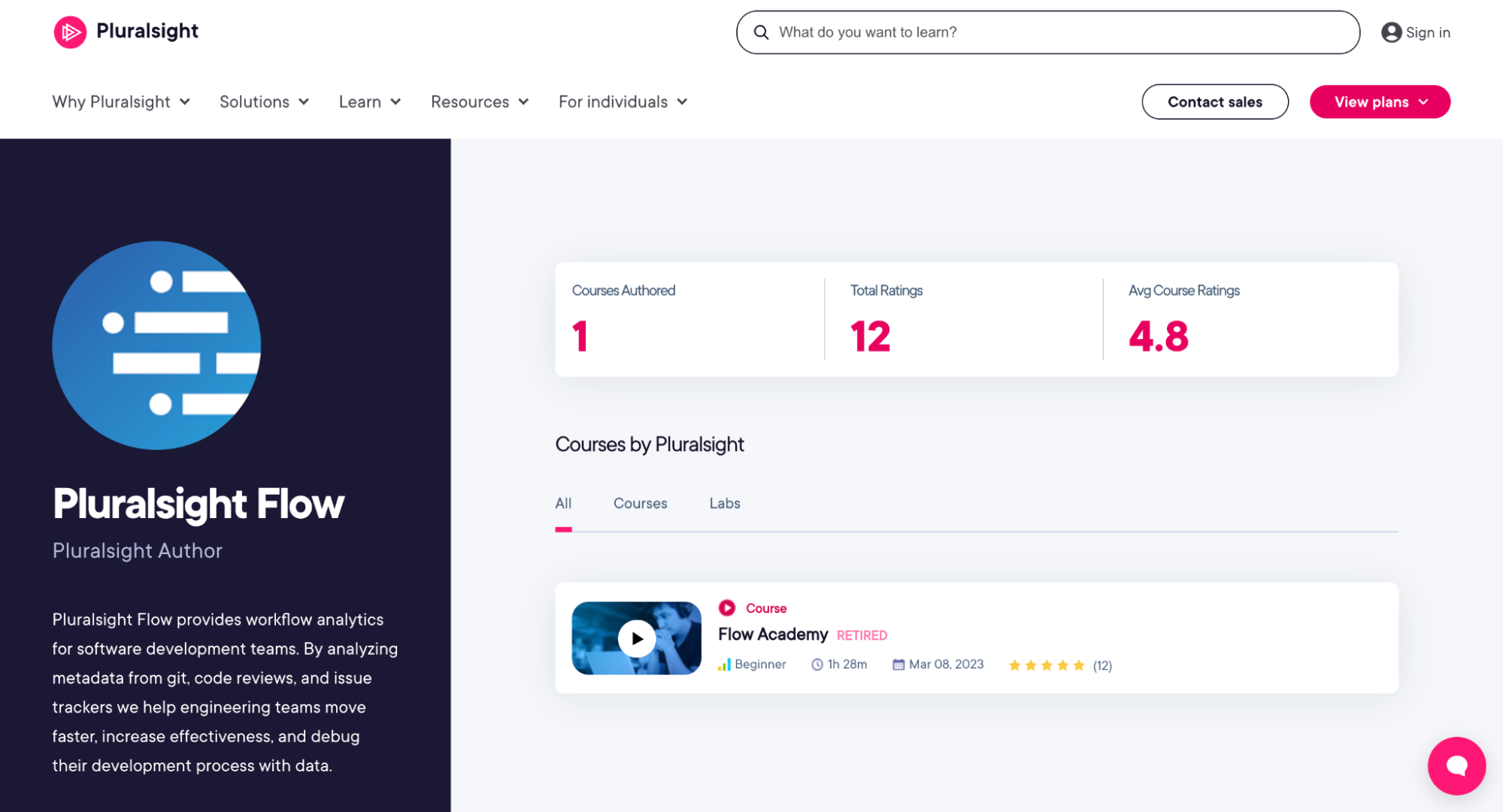Click the 'Course' type label
1503x812 pixels.
tap(766, 608)
